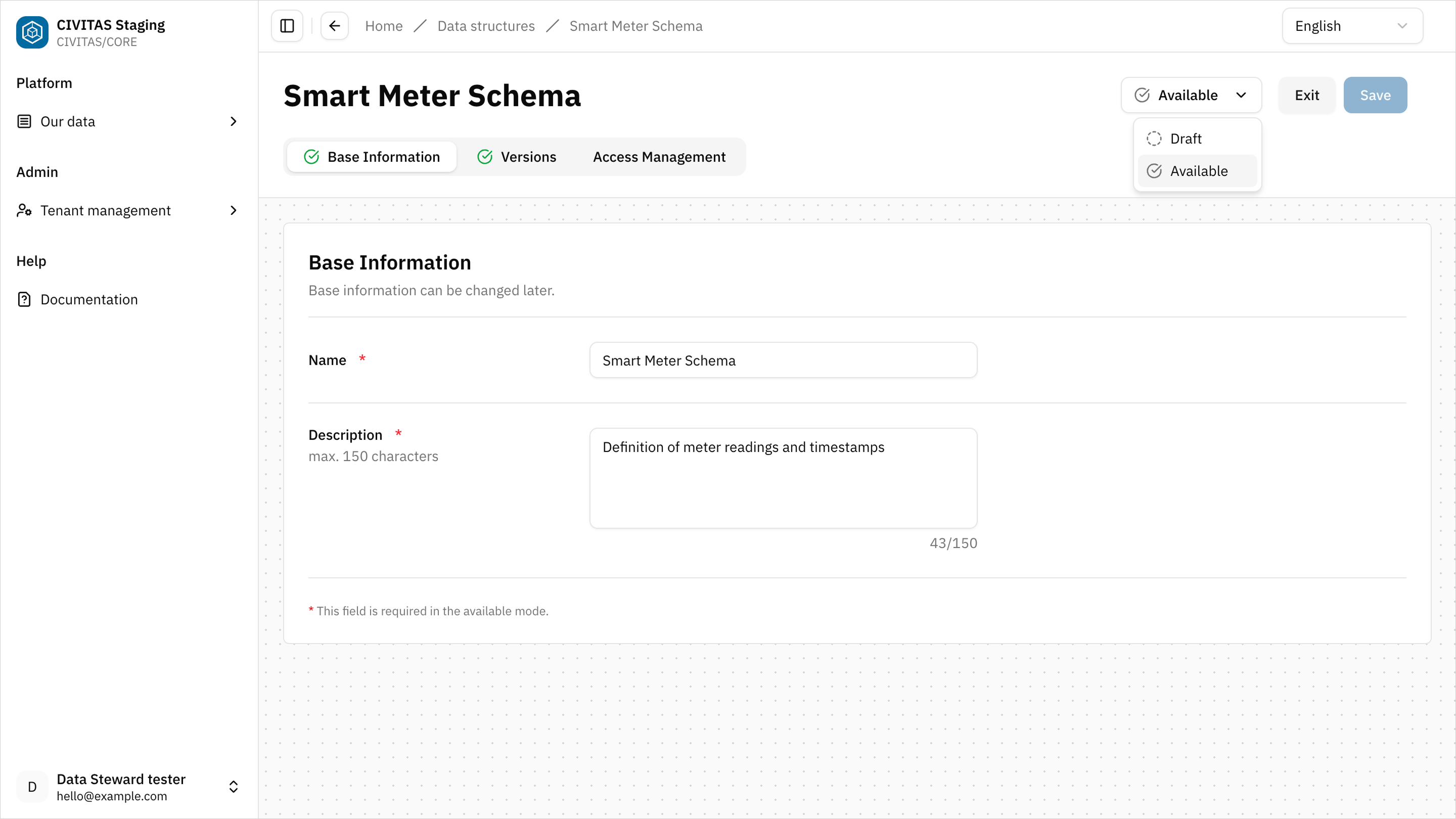Screen dimensions: 1456x819
Task: Click the Tenant management user-settings icon
Action: pyautogui.click(x=24, y=210)
